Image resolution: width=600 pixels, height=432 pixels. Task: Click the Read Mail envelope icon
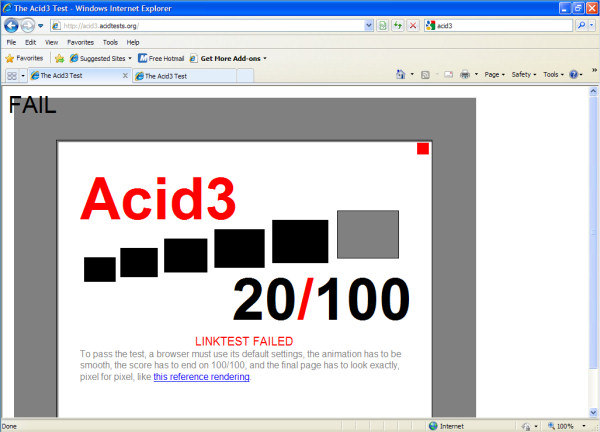pos(448,75)
